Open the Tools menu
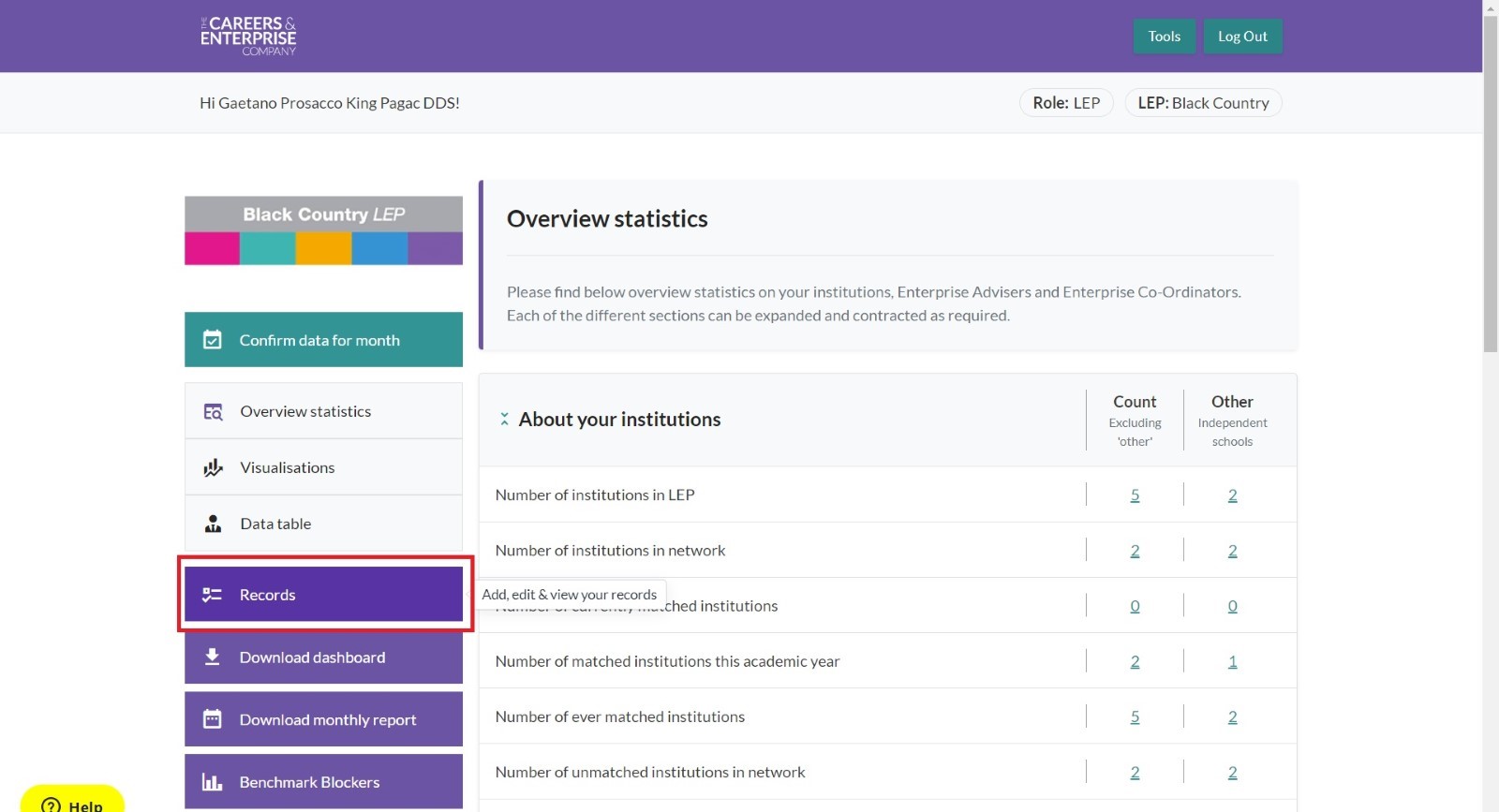 [1164, 37]
